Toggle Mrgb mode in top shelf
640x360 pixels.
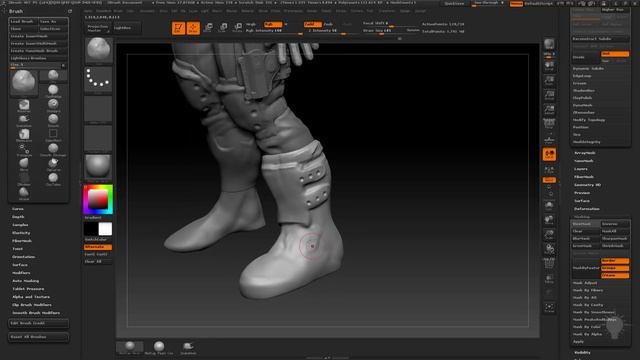pos(252,24)
